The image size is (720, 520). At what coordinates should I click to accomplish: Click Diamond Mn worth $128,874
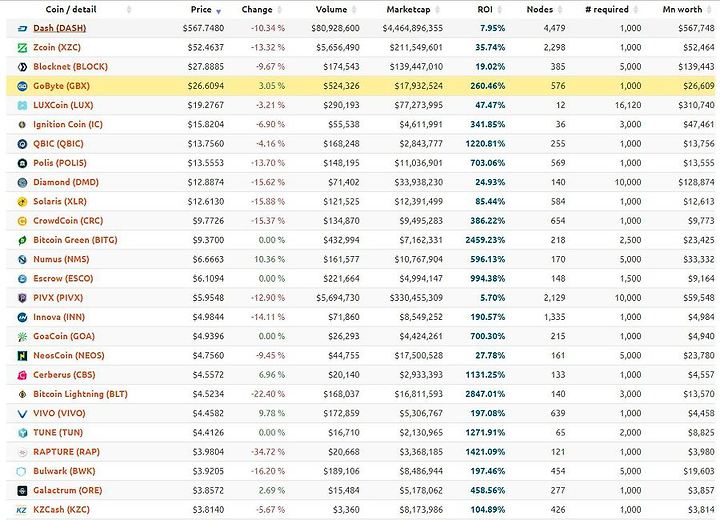[x=696, y=183]
